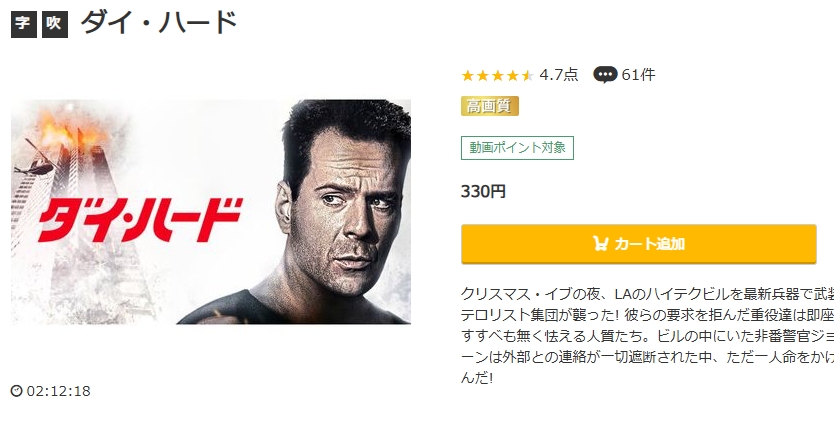Click the 高画質 high quality badge

pyautogui.click(x=489, y=106)
